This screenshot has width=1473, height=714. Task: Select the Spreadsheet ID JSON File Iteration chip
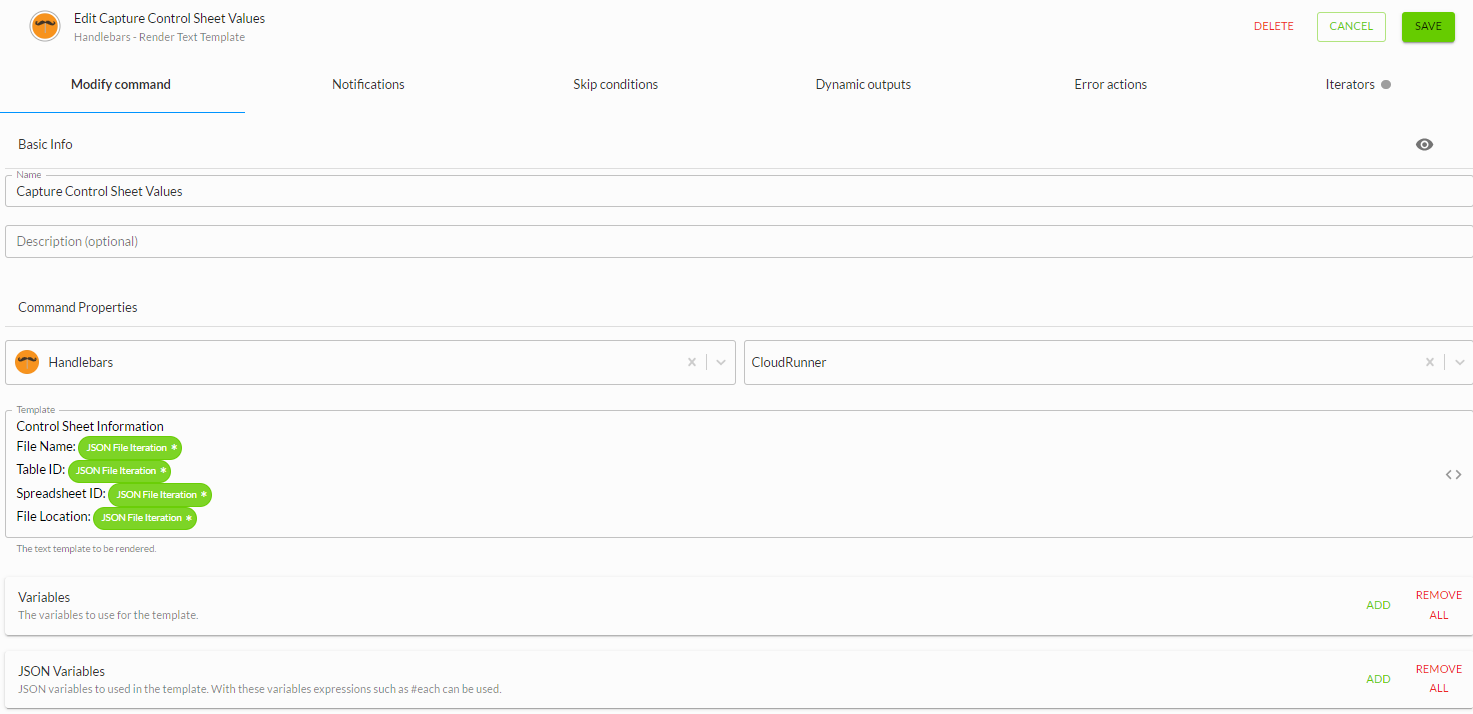[x=160, y=495]
